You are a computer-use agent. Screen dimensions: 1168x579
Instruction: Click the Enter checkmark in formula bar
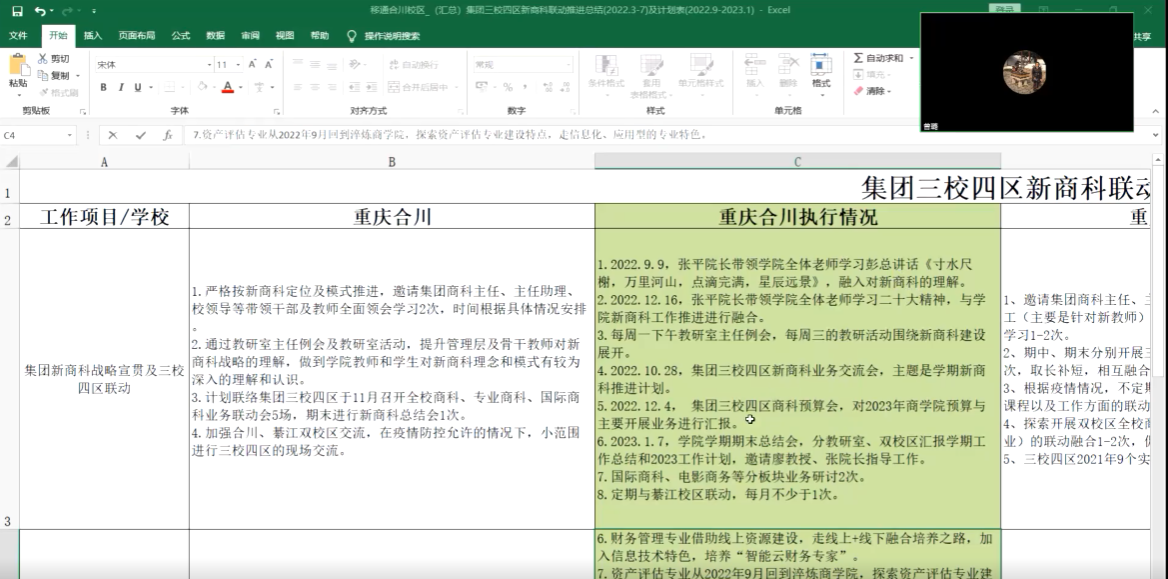point(141,135)
